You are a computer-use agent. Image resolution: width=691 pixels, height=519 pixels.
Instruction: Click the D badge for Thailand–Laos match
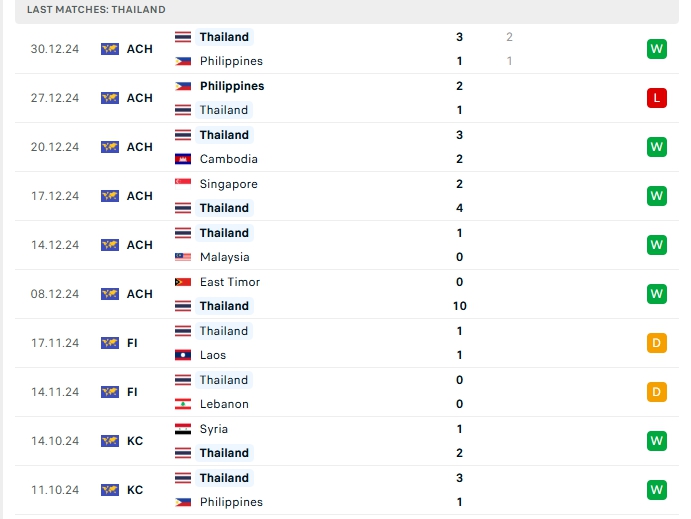656,343
